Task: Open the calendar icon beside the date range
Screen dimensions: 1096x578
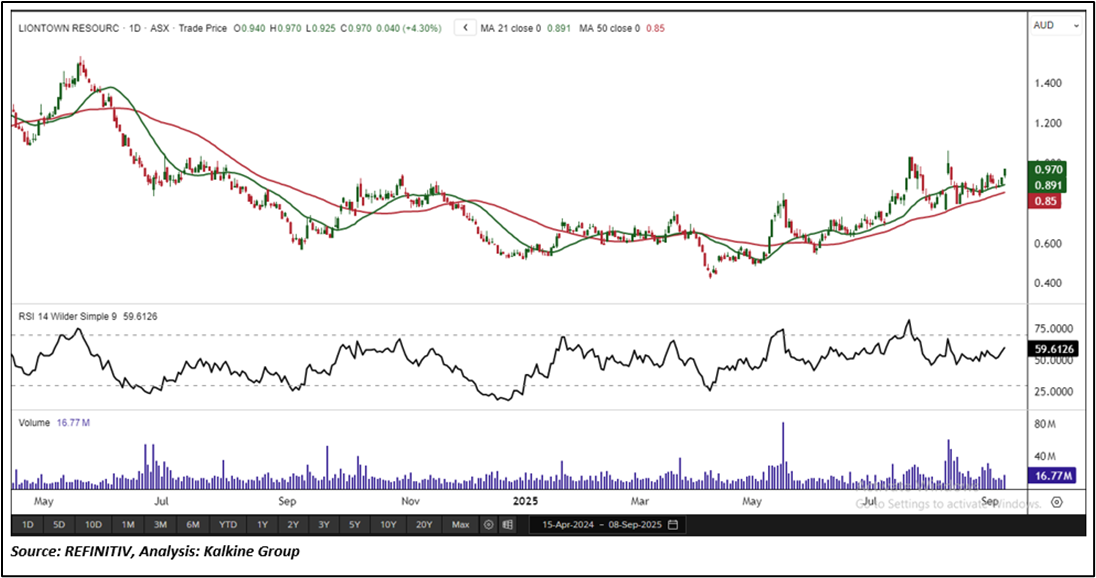Action: (673, 524)
